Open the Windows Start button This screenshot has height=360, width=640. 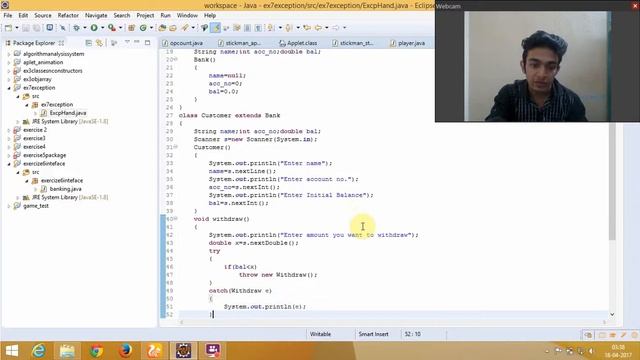[x=12, y=351]
